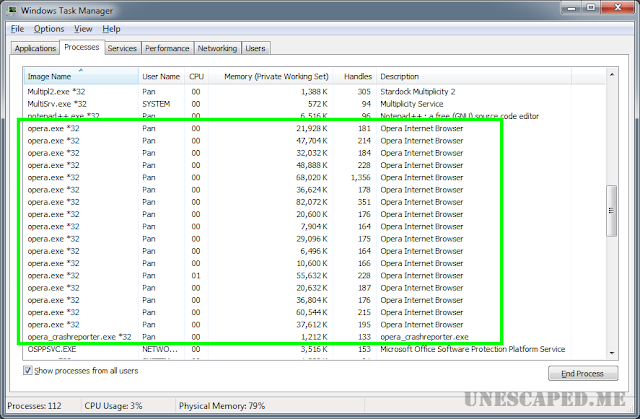Select opera.exe row using 21,928 K
This screenshot has height=419, width=640.
click(314, 129)
